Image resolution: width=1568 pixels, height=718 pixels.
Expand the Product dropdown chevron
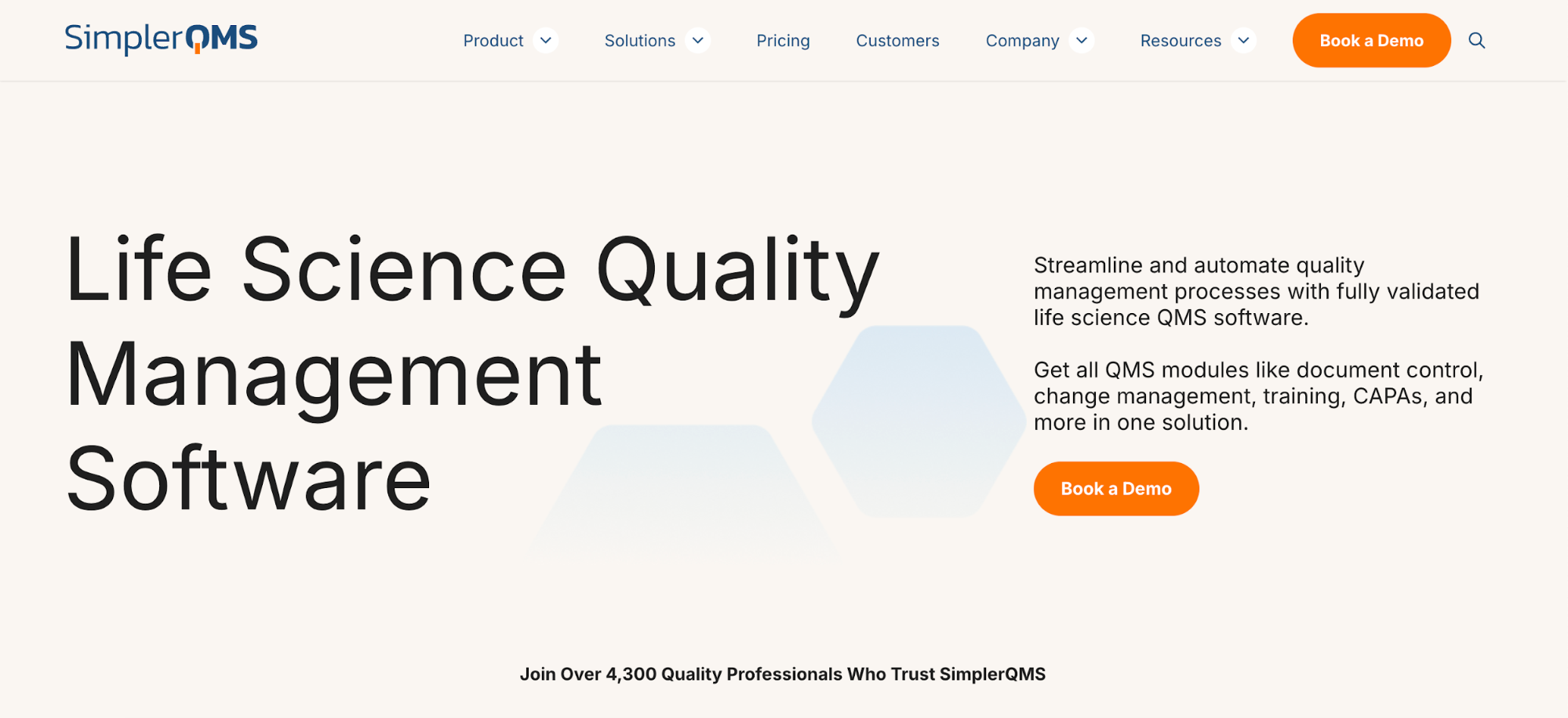[x=547, y=40]
